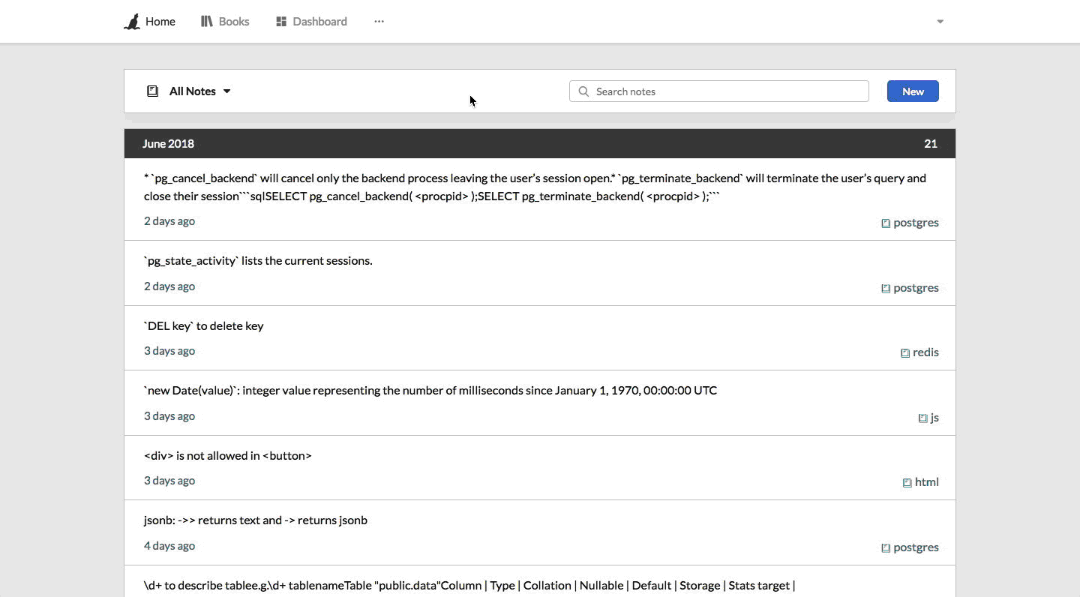Screen dimensions: 1080x597
Task: Click the Dashboard grid icon
Action: pos(281,21)
